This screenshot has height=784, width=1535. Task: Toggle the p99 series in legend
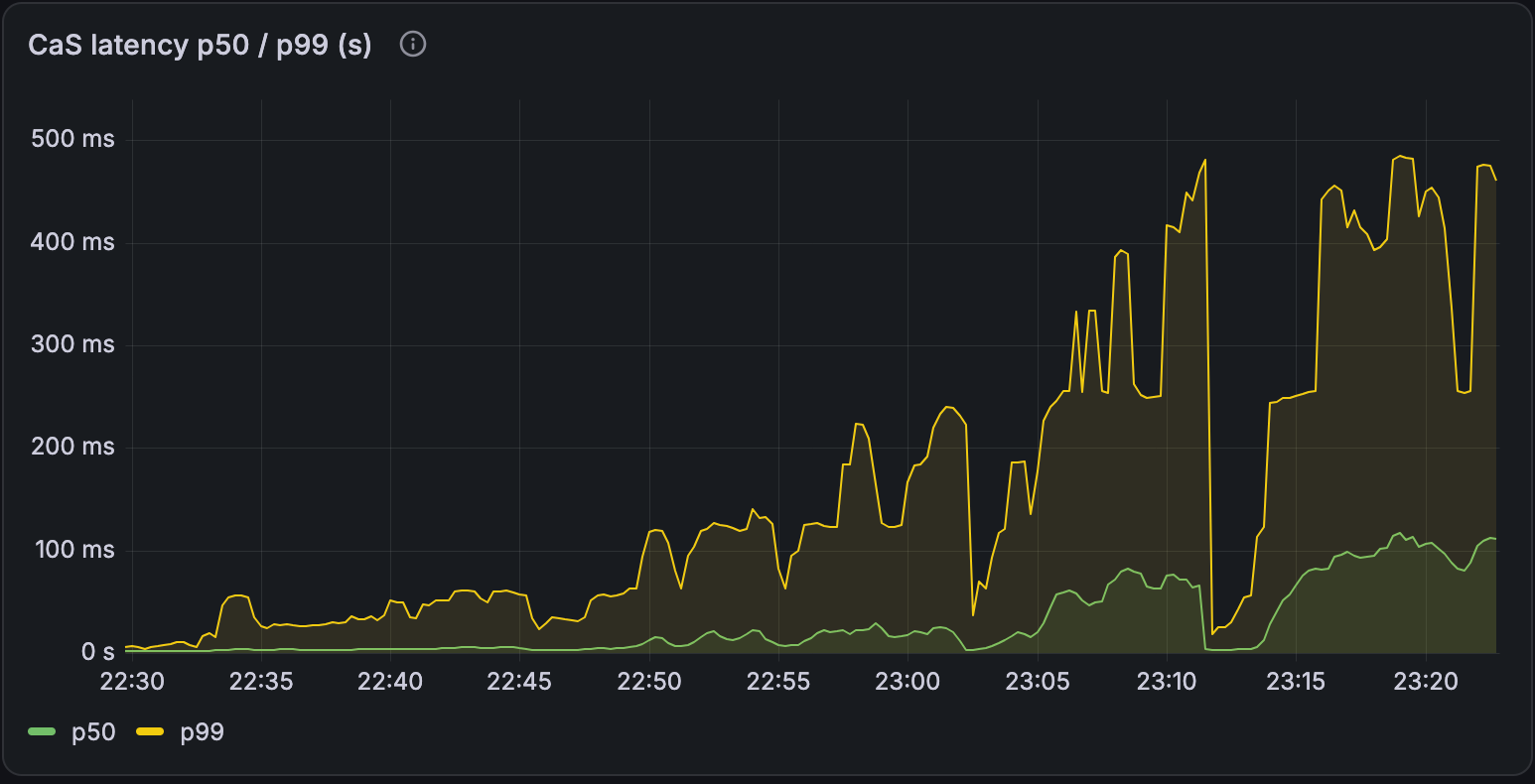click(202, 732)
